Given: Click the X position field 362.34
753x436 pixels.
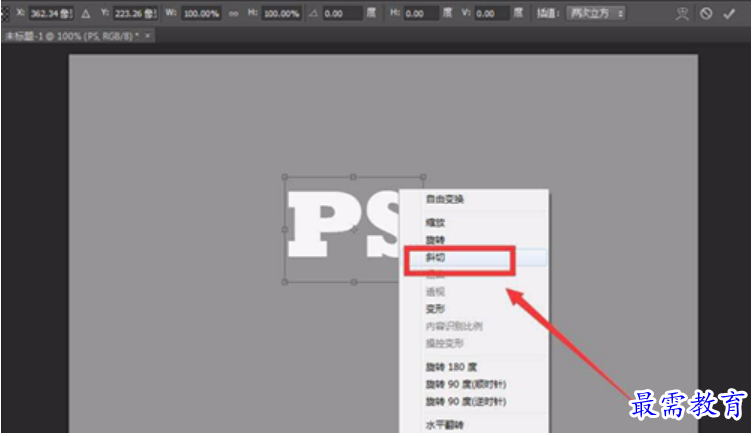Looking at the screenshot, I should tap(51, 13).
